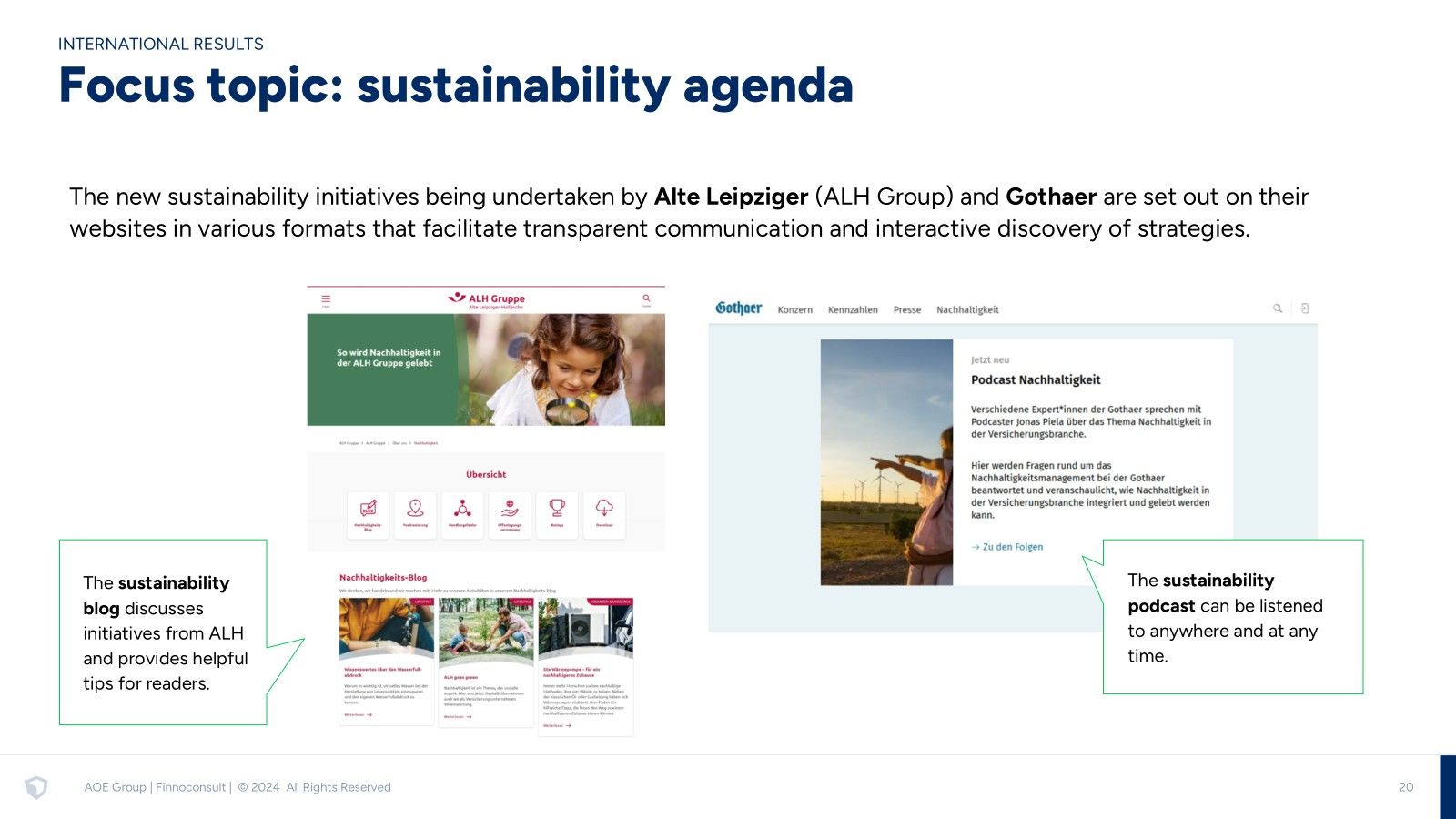Viewport: 1456px width, 819px height.
Task: Click the girl with magnifying glass hero image
Action: point(561,369)
